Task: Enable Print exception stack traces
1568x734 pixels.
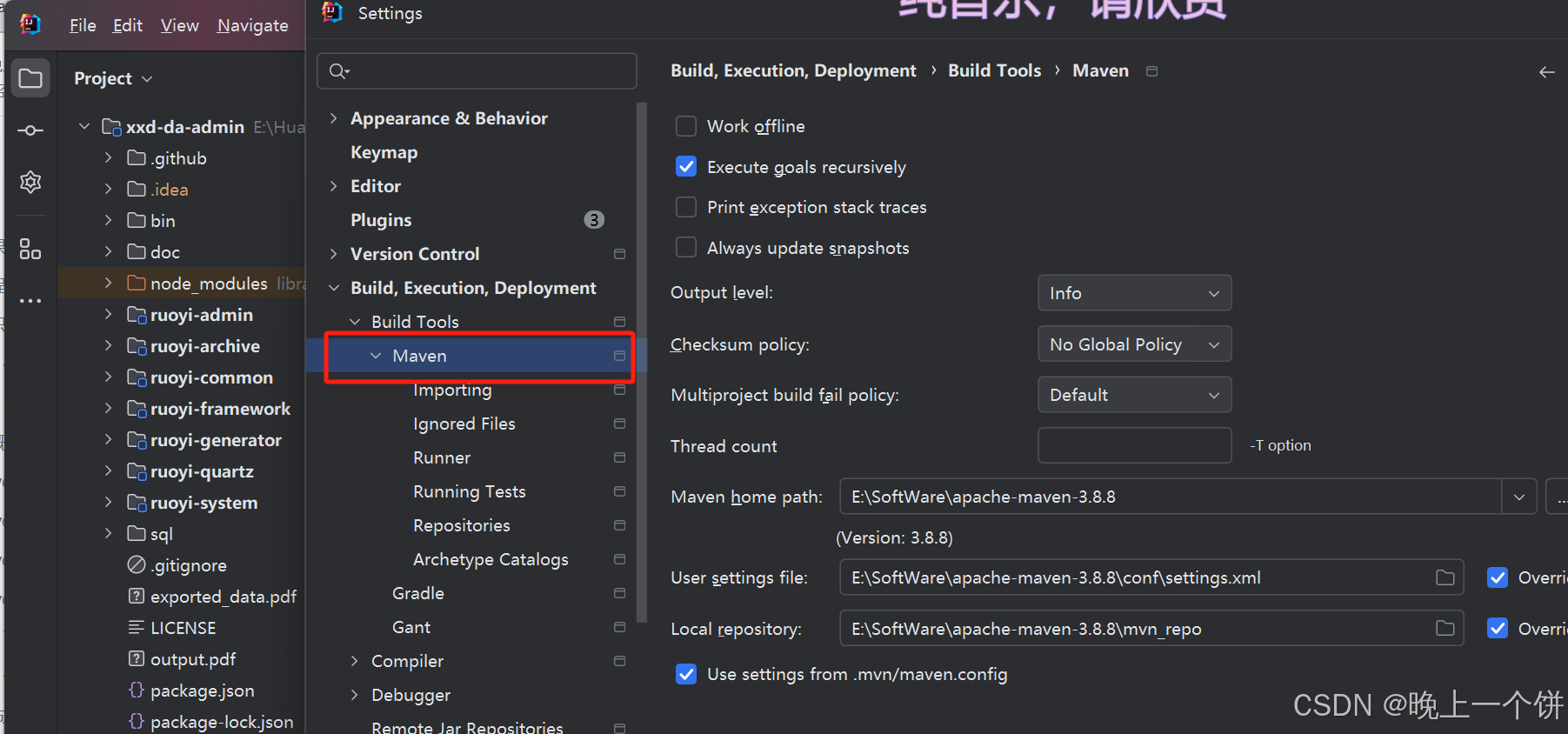Action: click(x=686, y=207)
